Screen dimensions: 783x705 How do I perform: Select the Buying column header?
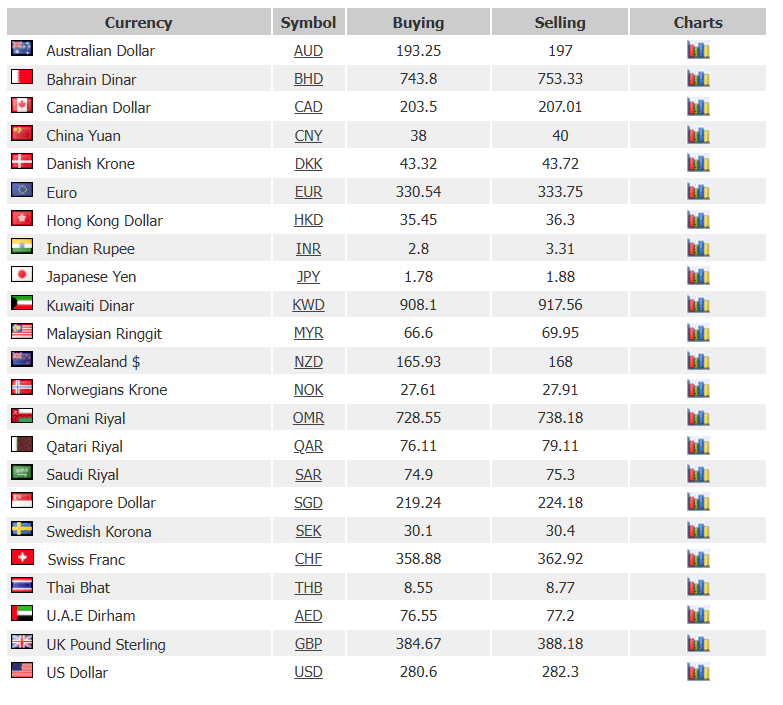coord(418,22)
